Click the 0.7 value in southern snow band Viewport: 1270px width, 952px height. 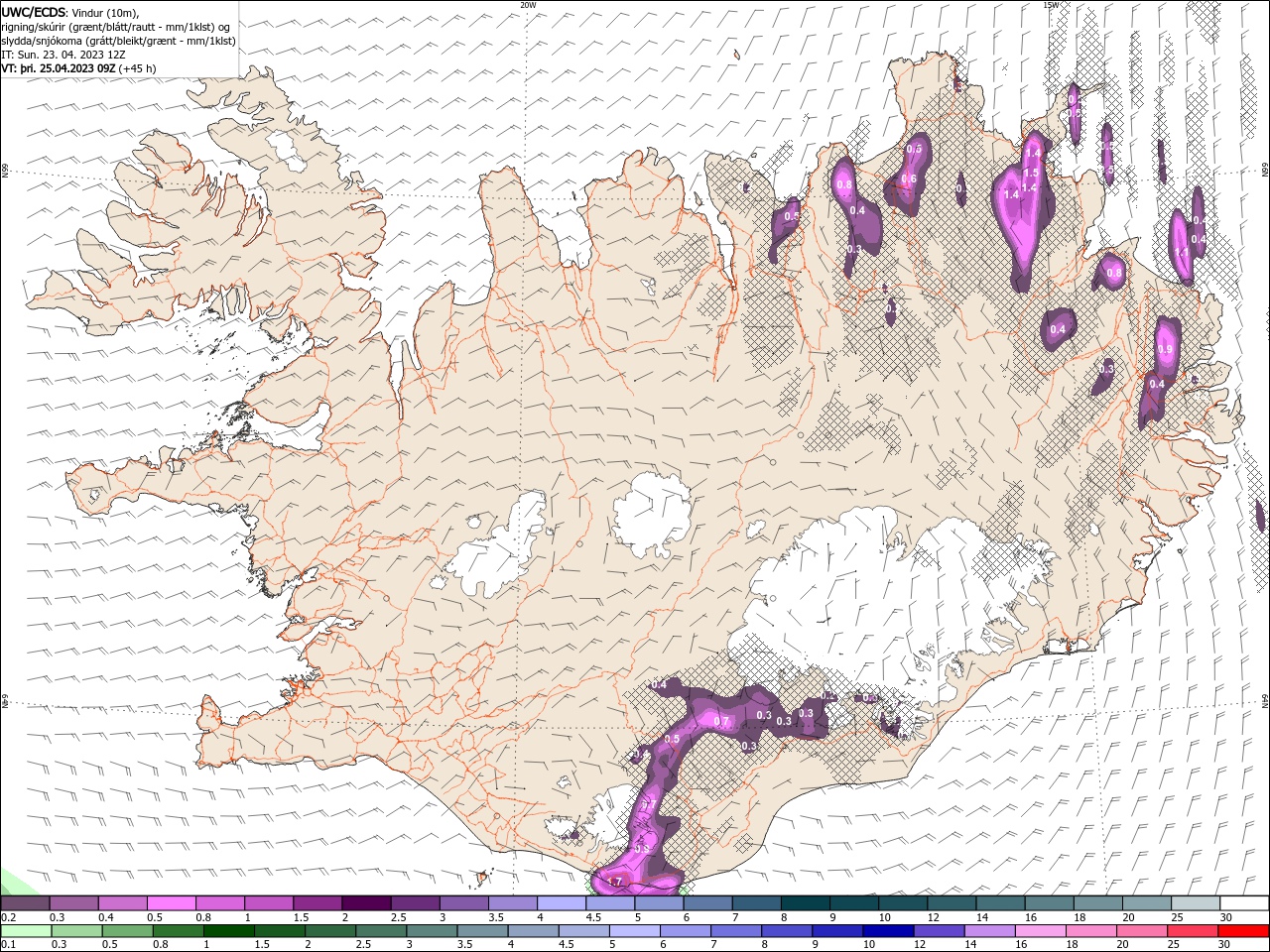click(x=721, y=721)
